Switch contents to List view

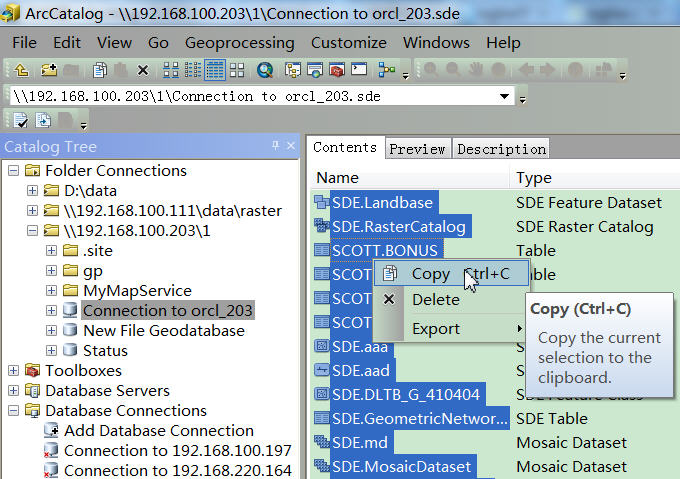click(x=193, y=70)
